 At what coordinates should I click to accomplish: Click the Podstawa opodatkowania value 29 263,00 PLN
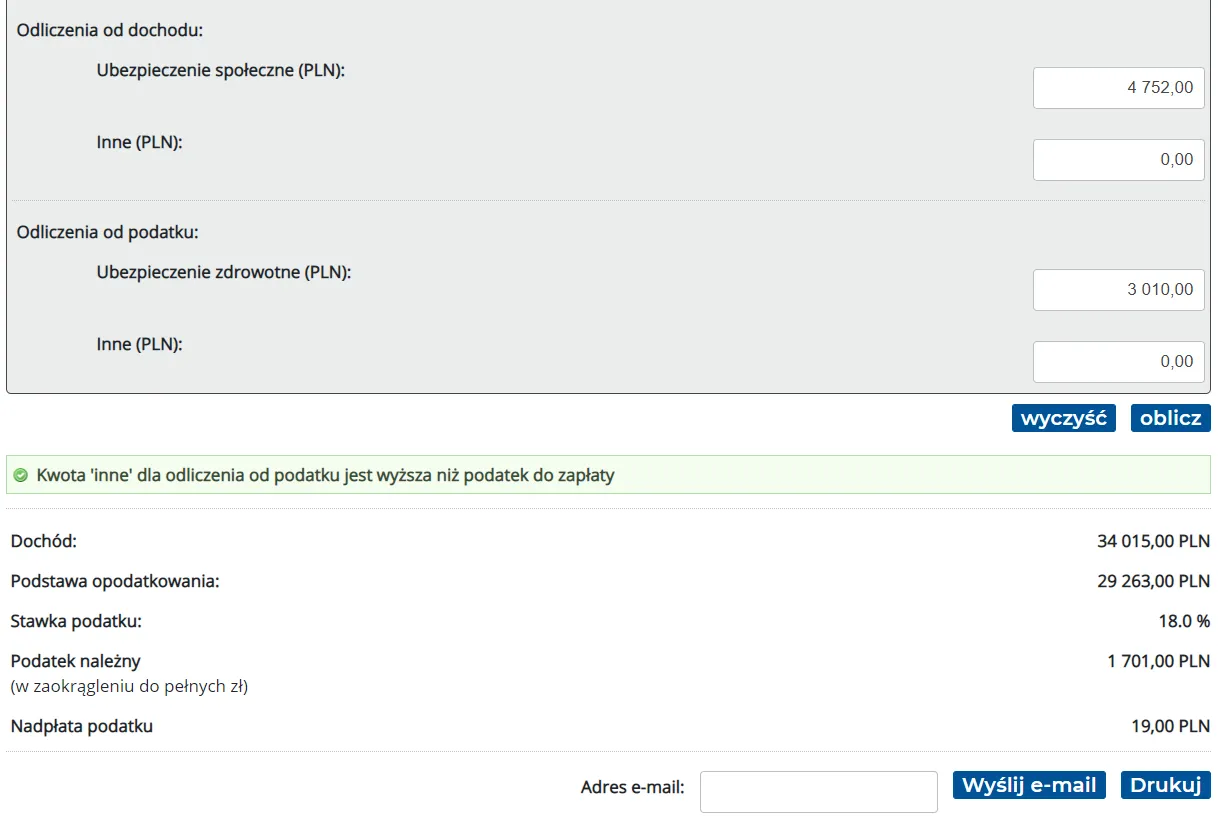(1153, 581)
